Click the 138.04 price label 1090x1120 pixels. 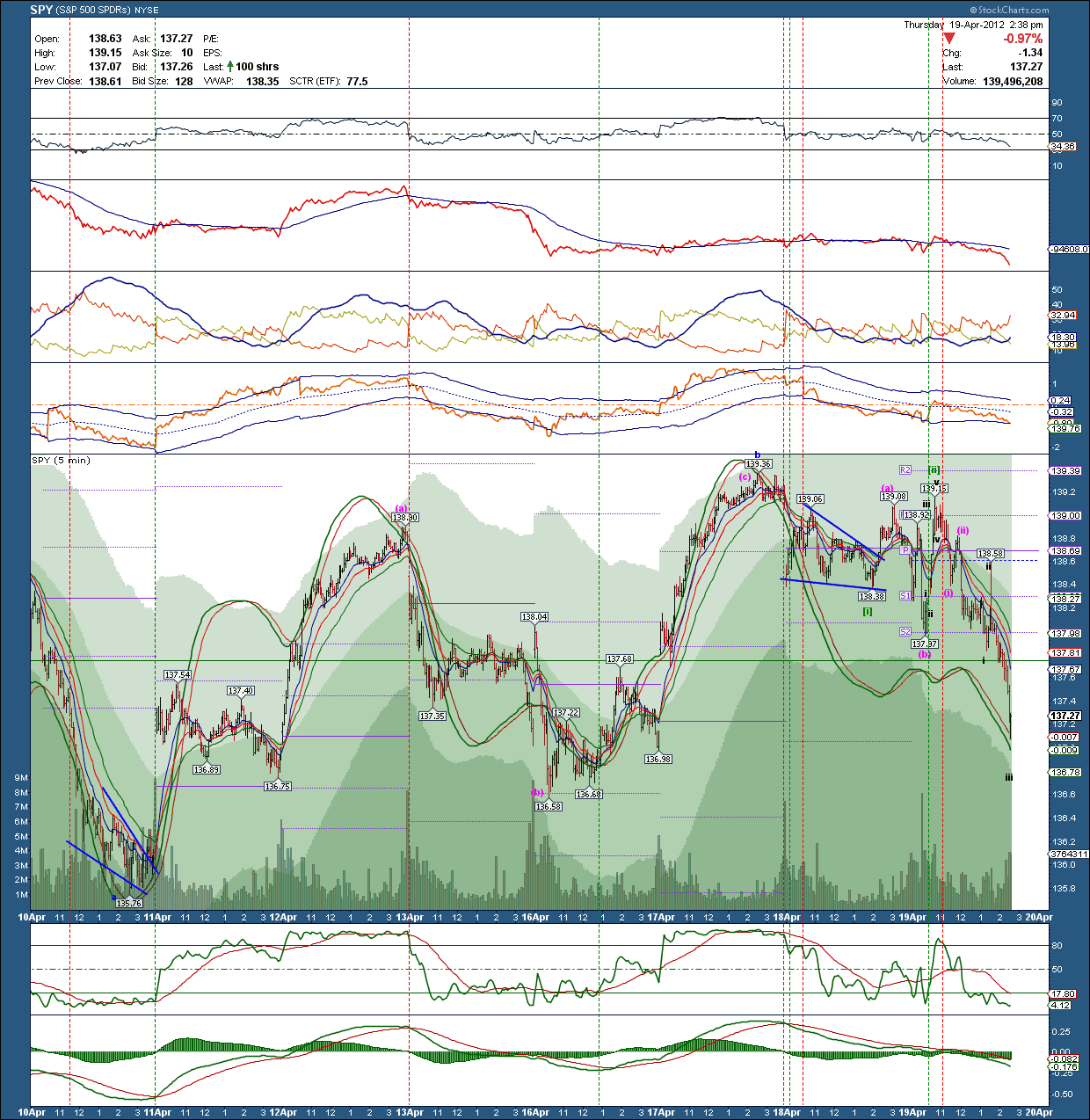point(534,617)
